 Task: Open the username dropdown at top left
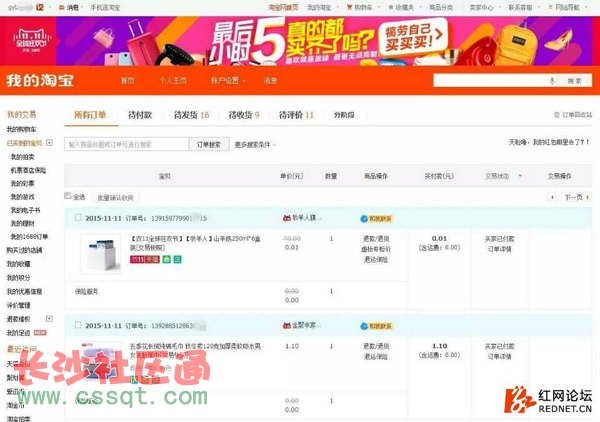tap(50, 7)
